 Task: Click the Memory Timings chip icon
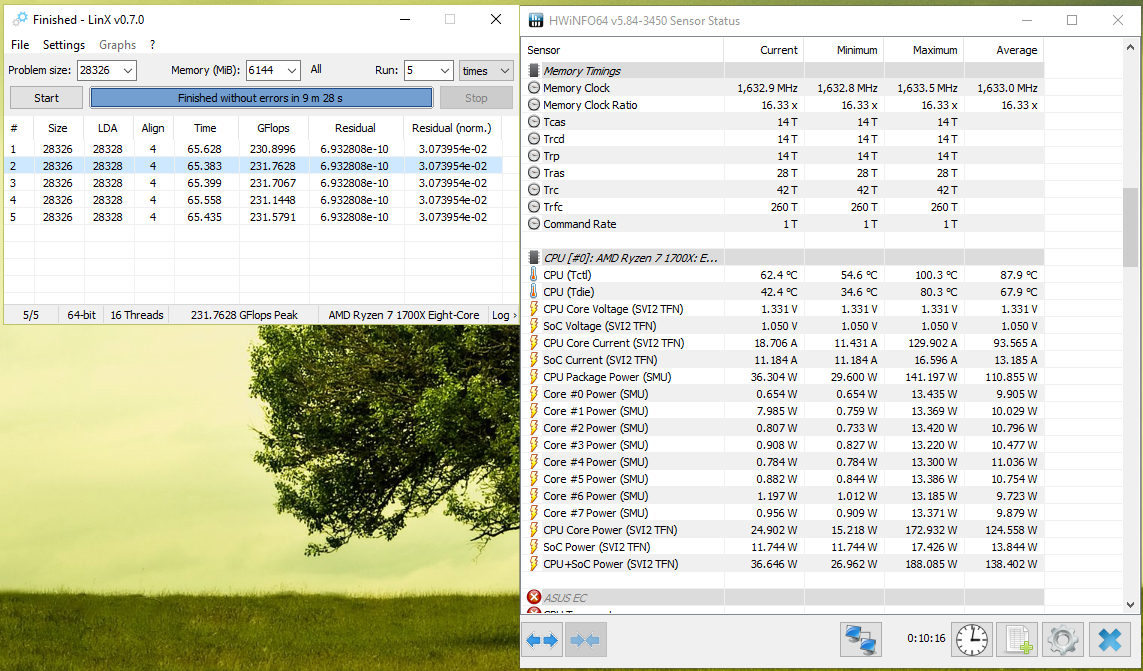(534, 71)
